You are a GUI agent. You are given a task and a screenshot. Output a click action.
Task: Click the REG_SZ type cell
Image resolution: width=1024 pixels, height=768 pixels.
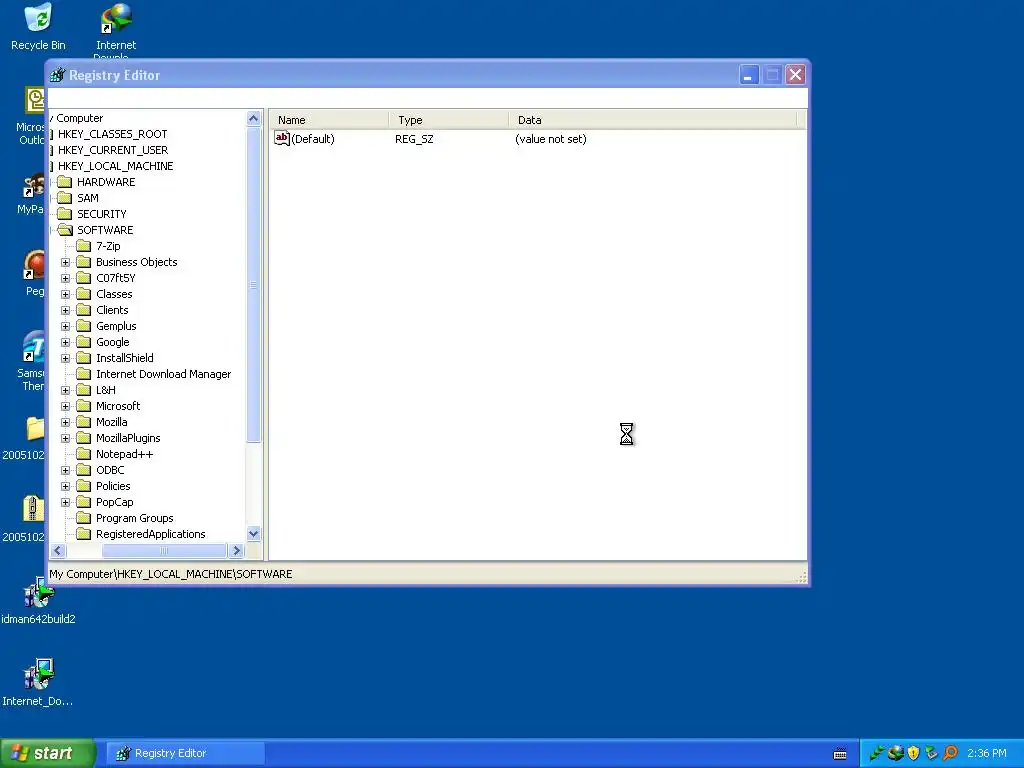click(414, 139)
